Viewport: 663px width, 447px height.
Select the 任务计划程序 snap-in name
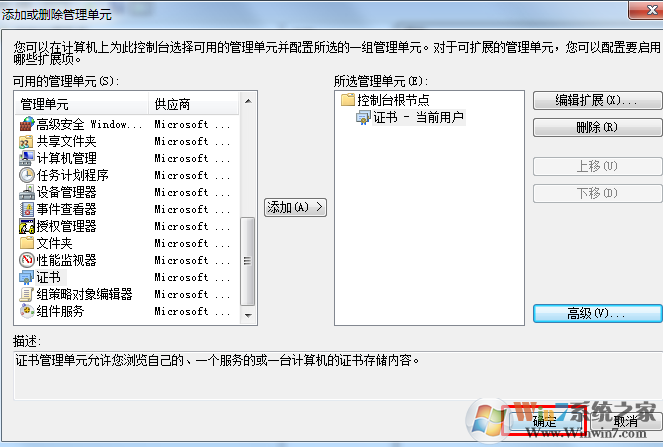72,175
